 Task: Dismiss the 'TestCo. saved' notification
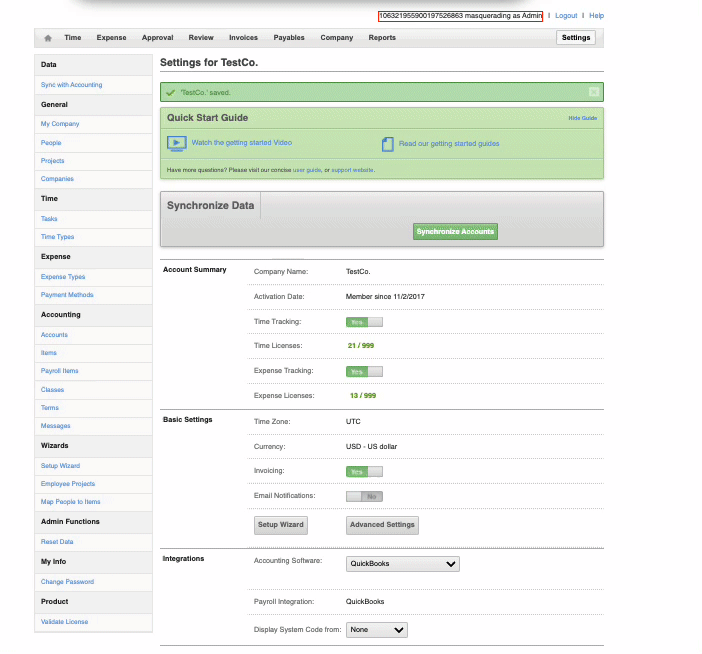[x=594, y=91]
